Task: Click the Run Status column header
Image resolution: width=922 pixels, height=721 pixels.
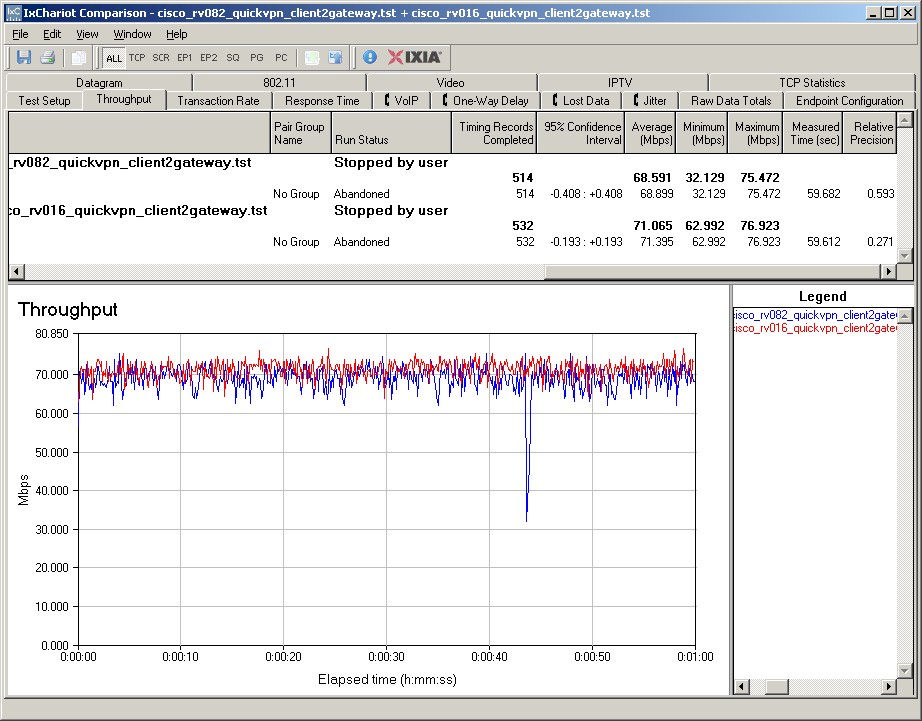Action: pos(392,133)
